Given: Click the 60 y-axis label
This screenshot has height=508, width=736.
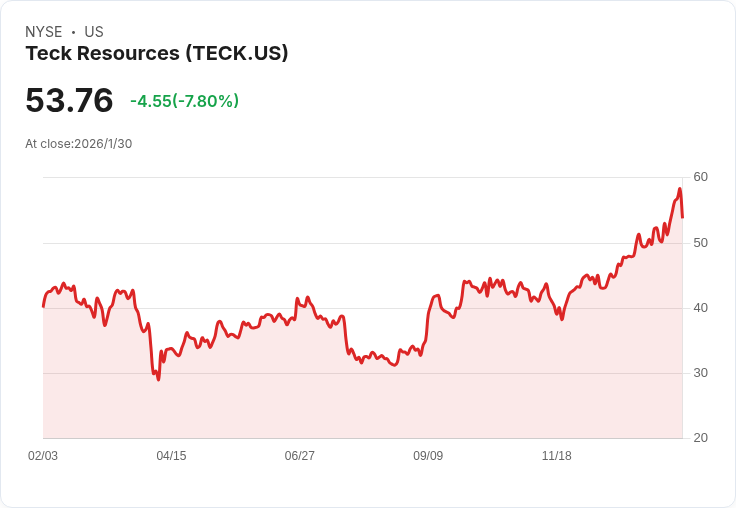Looking at the screenshot, I should (700, 177).
